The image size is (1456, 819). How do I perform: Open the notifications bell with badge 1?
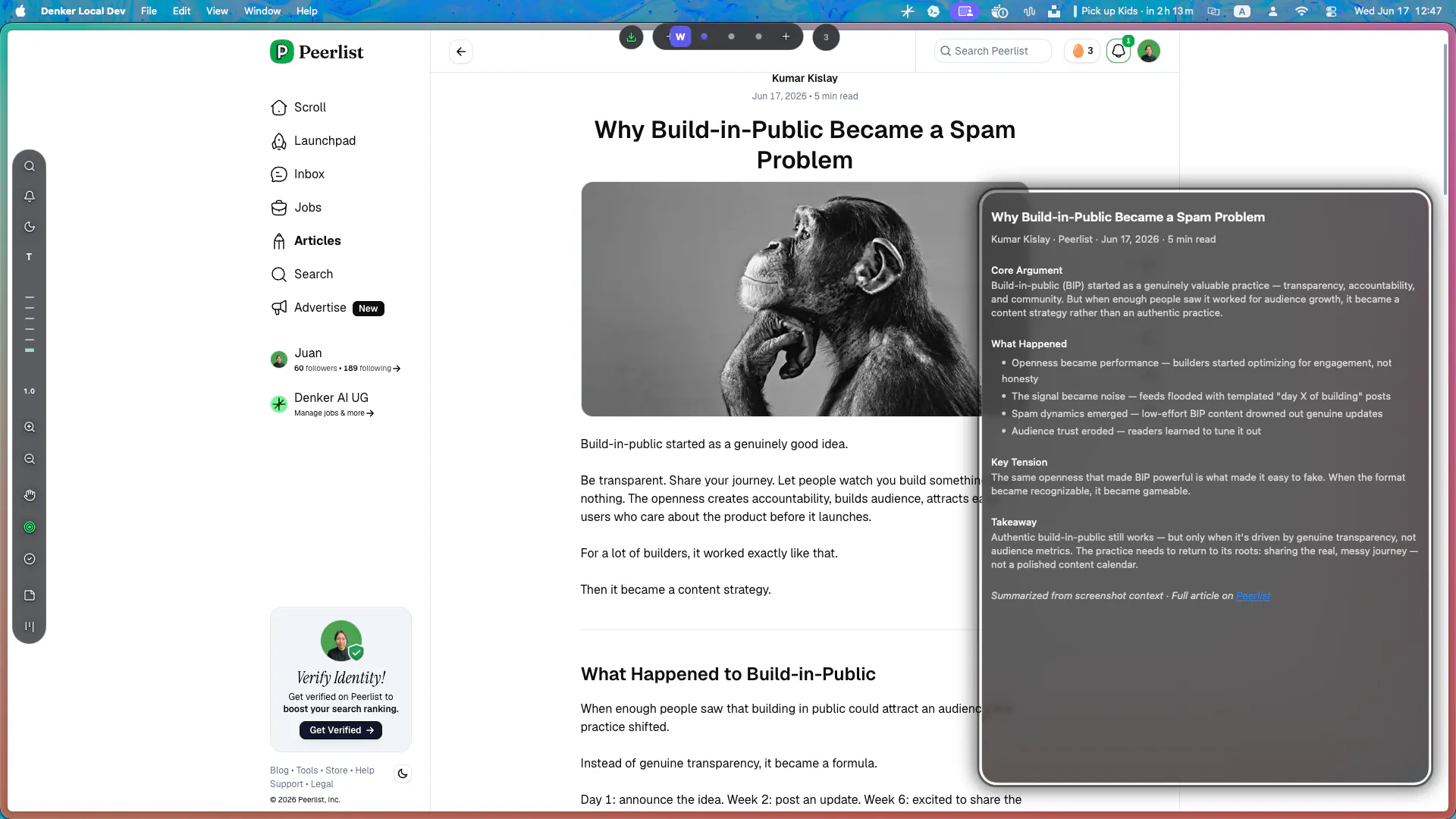1119,51
